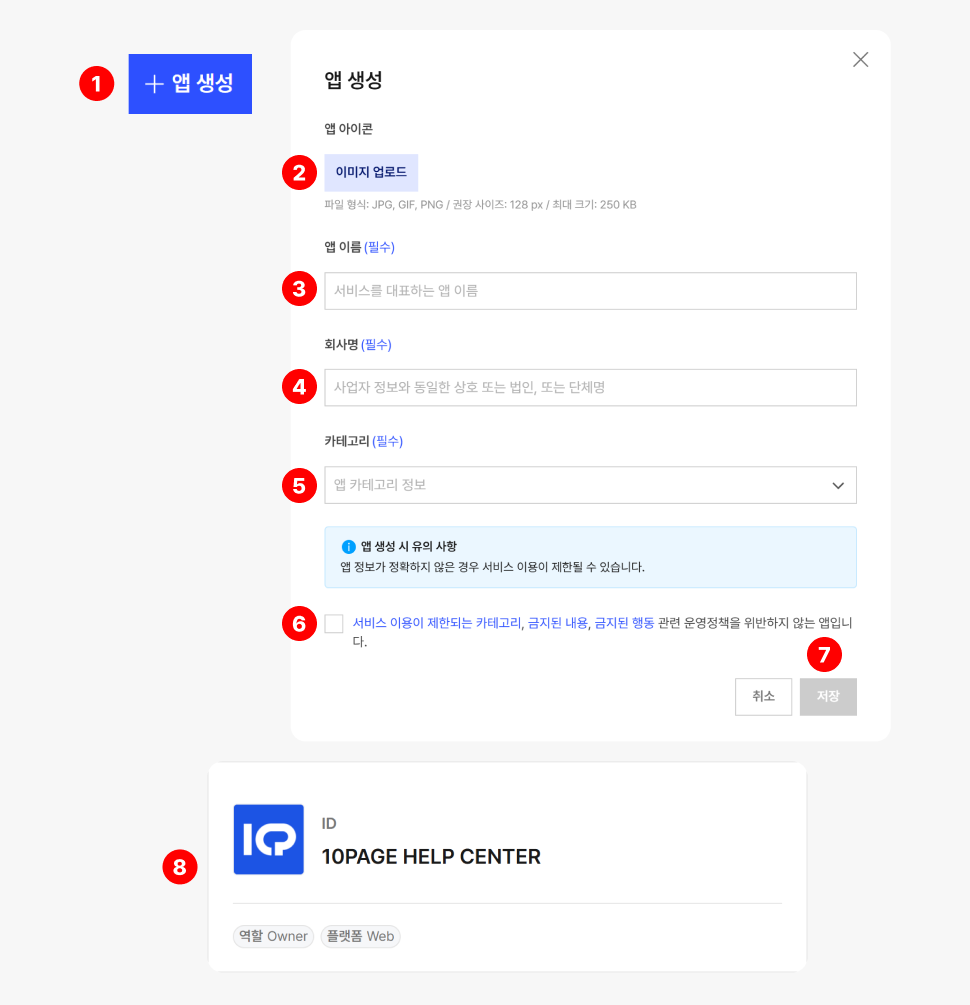
Task: Open the 서비스 이용이 제한되는 카테고리 link
Action: 437,623
